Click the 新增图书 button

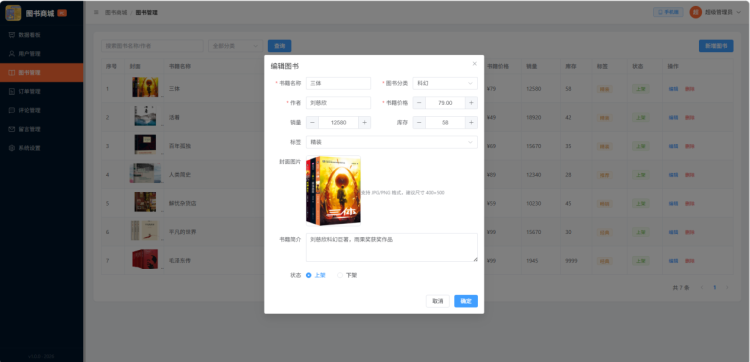pos(716,46)
